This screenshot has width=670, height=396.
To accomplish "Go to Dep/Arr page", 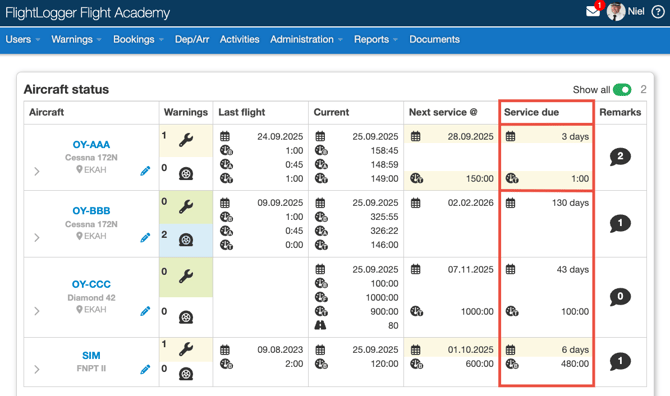I will 192,39.
